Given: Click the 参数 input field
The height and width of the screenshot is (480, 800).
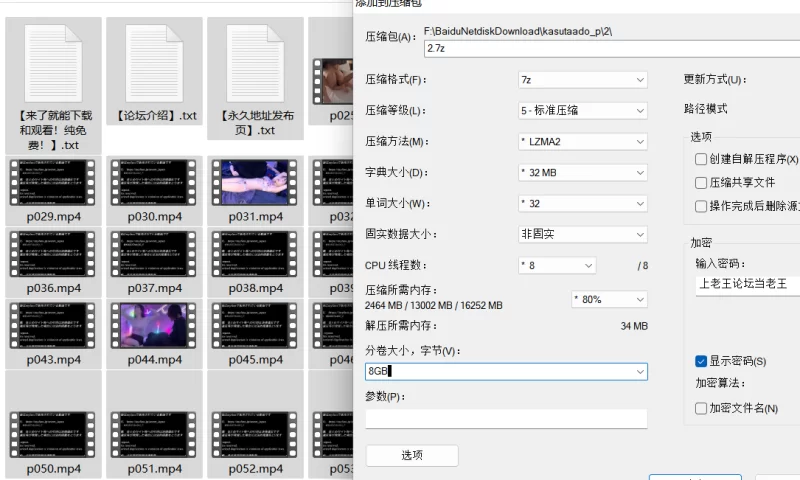Looking at the screenshot, I should click(x=506, y=419).
